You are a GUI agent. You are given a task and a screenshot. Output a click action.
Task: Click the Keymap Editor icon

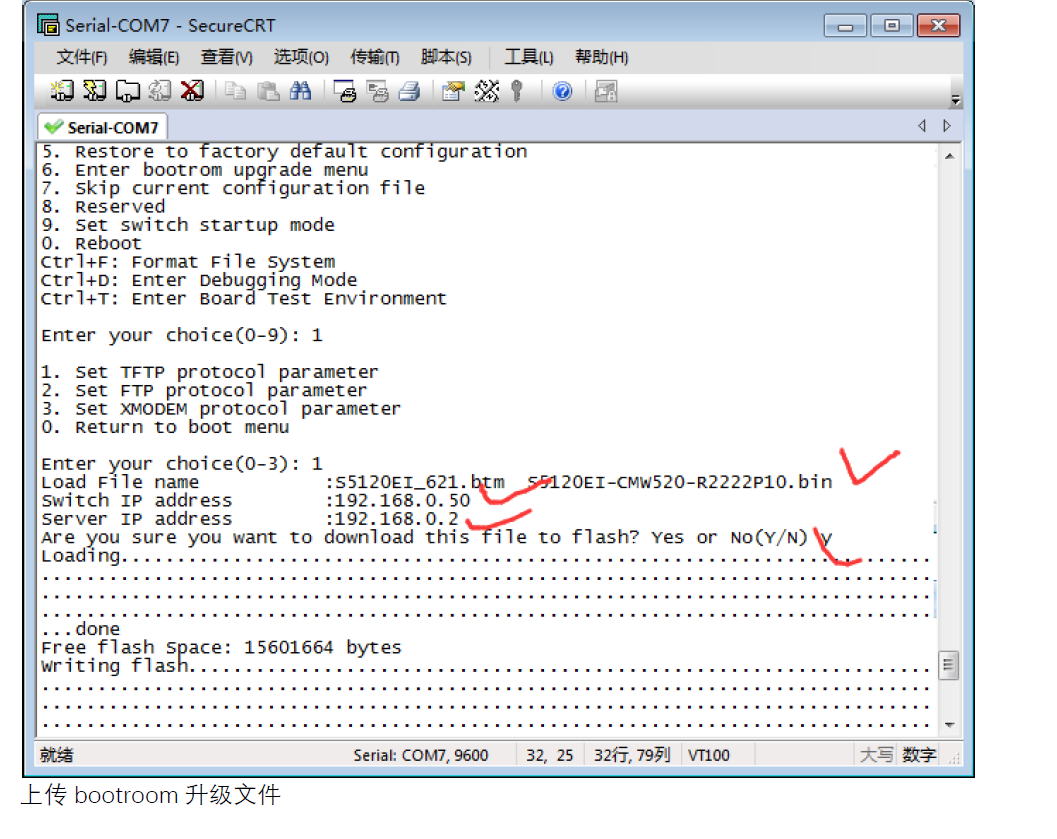coord(486,91)
